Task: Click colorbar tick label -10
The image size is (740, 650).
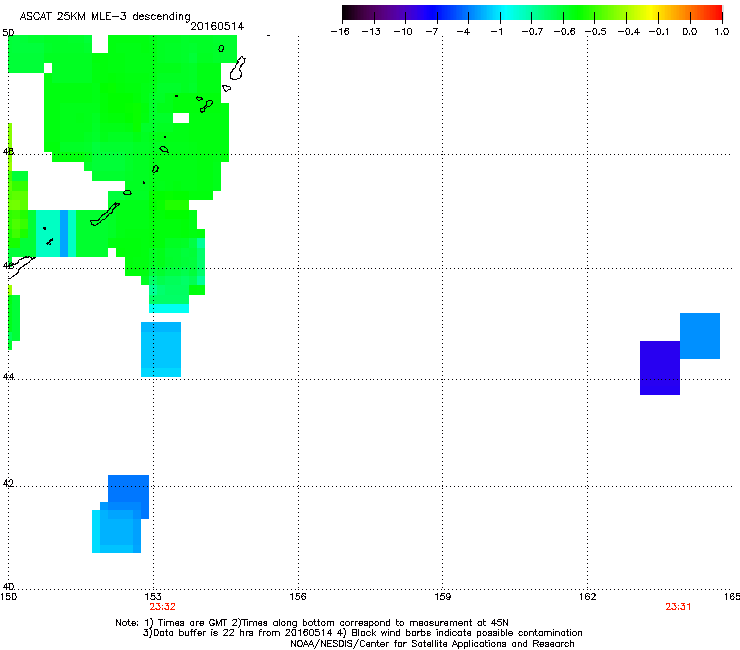Action: click(x=403, y=32)
